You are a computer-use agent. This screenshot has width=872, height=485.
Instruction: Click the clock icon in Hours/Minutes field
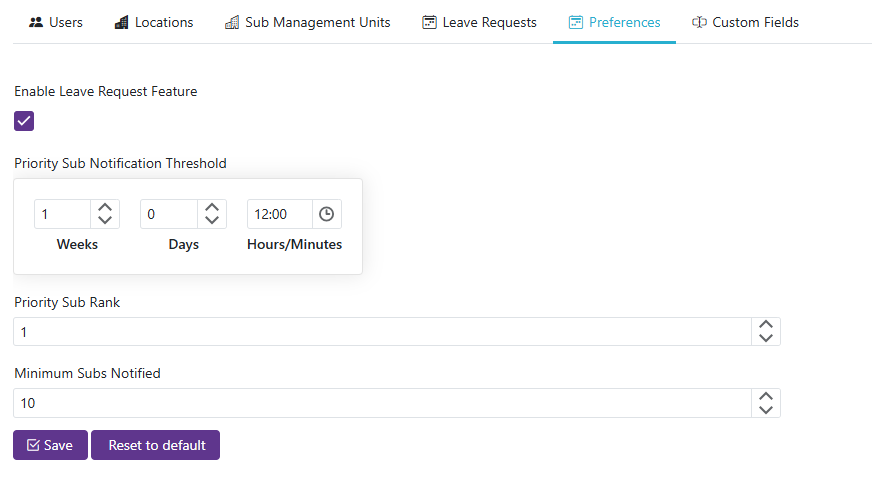pyautogui.click(x=326, y=214)
